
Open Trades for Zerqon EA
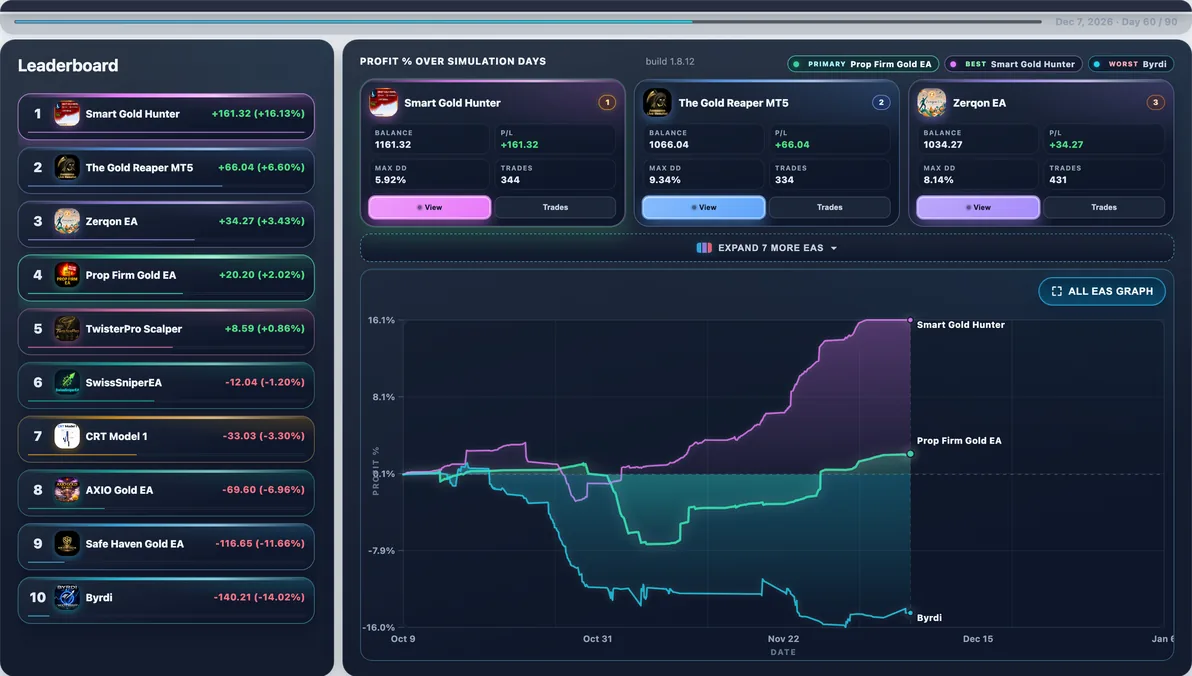[1104, 208]
